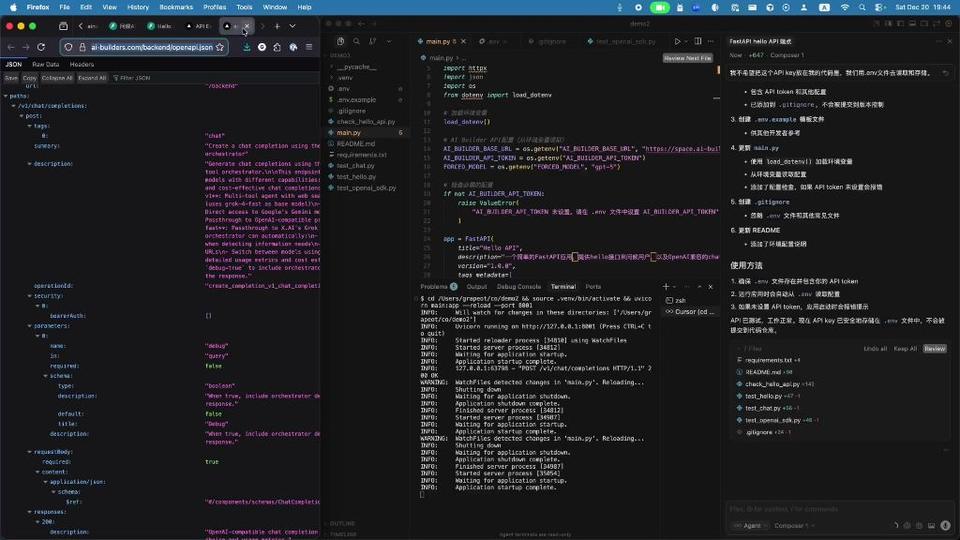Collapse the responses node in JSON
The image size is (960, 540).
click(29, 512)
